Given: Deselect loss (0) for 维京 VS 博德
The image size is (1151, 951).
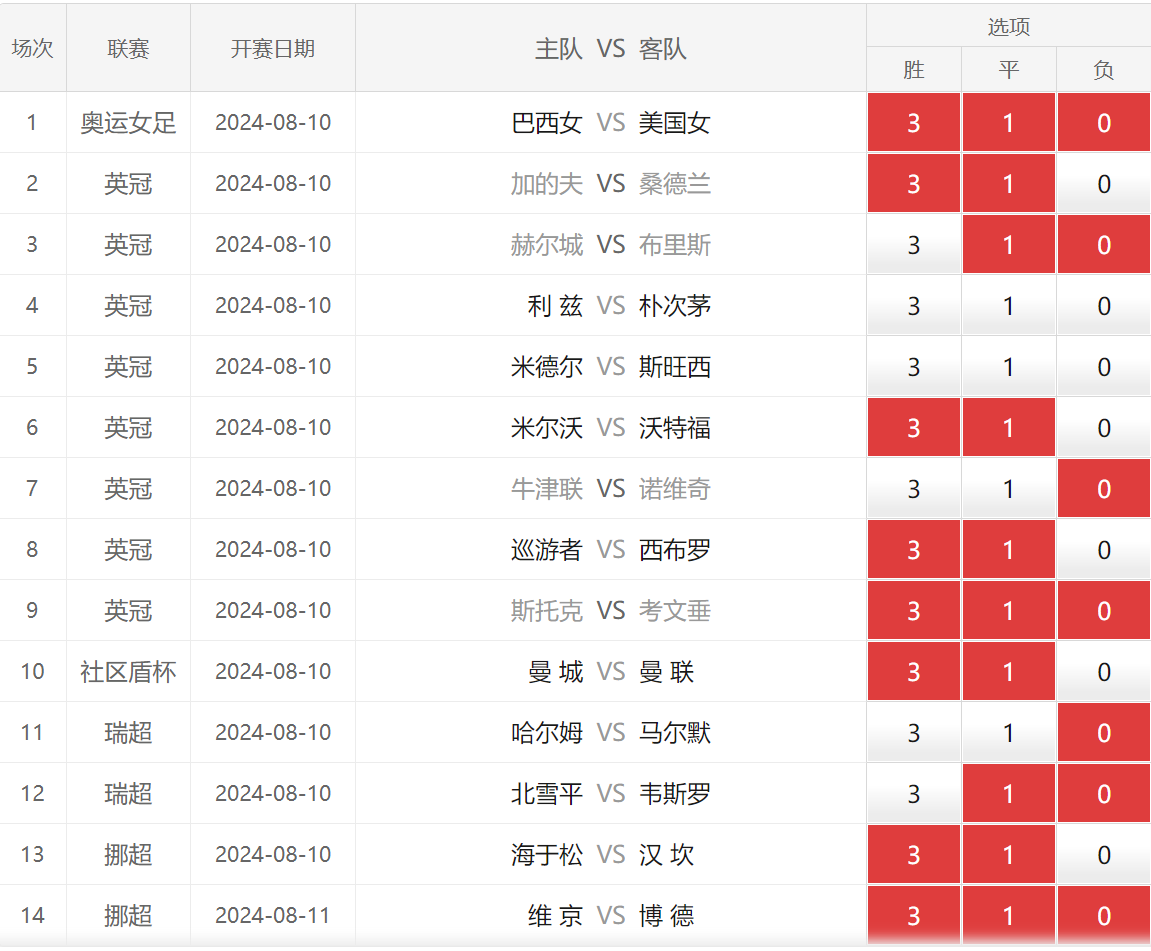Looking at the screenshot, I should (1104, 914).
